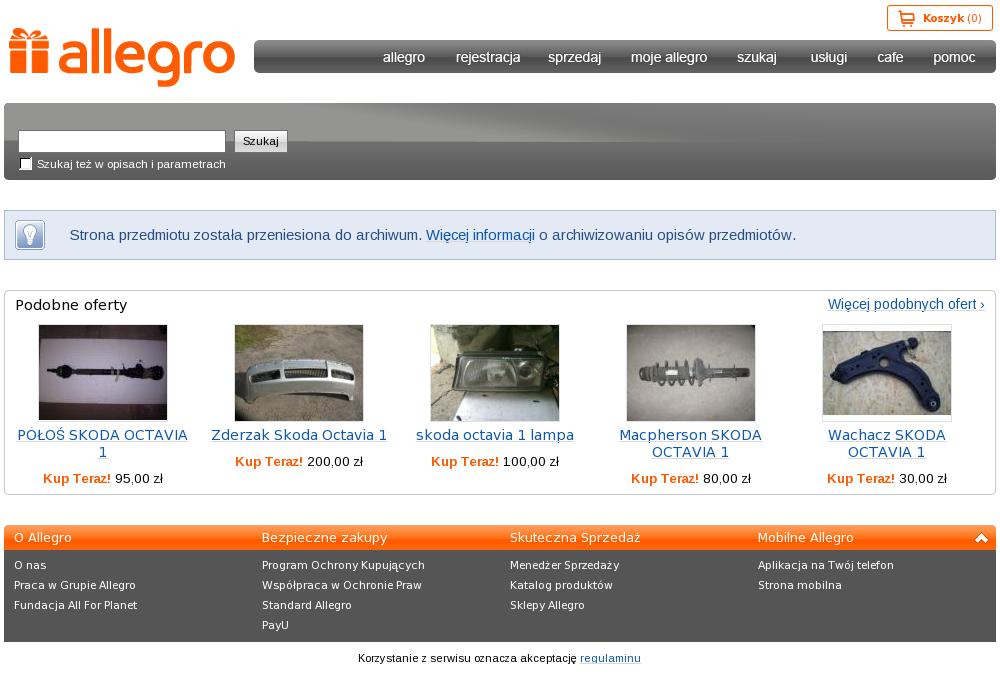1000x678 pixels.
Task: Click the O Allegro footer heading
Action: tap(43, 538)
